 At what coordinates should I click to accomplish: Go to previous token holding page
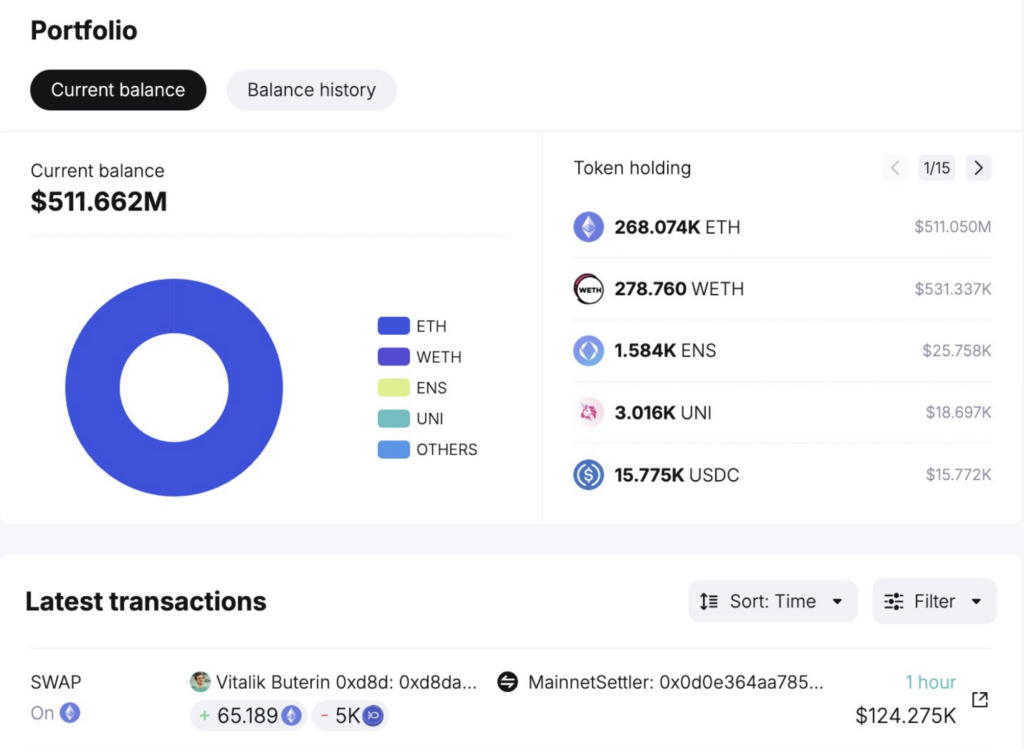click(895, 168)
